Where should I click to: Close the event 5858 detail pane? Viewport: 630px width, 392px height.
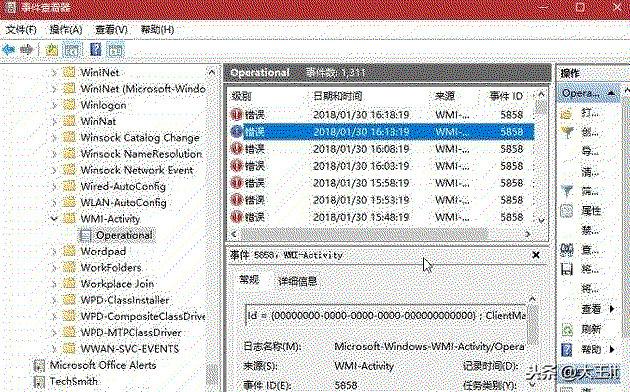point(536,255)
